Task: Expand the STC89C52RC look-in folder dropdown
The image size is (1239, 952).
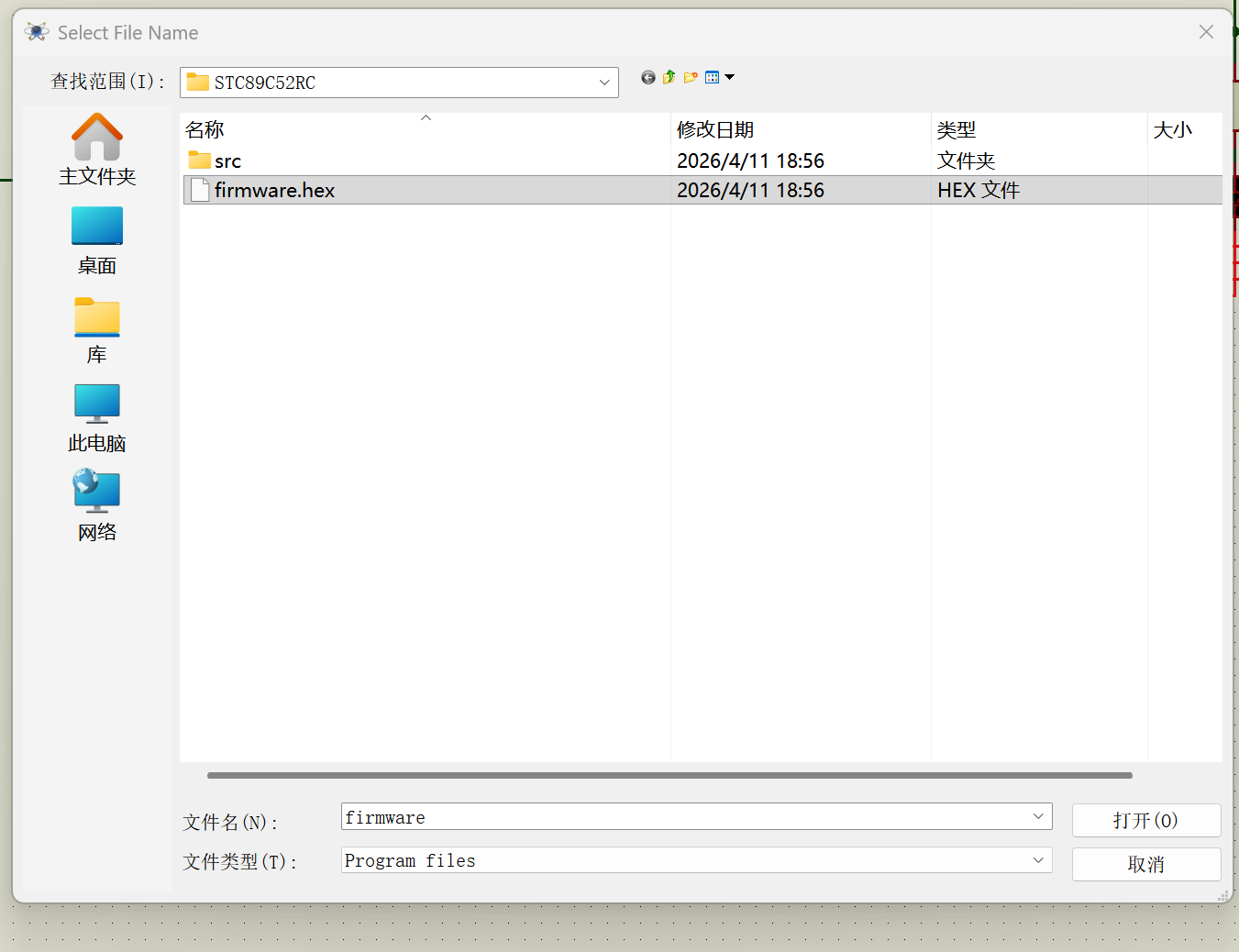Action: (604, 83)
